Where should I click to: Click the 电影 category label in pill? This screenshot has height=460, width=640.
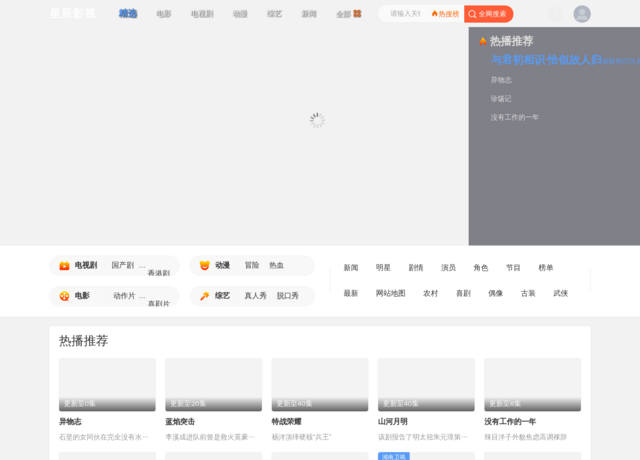point(82,296)
